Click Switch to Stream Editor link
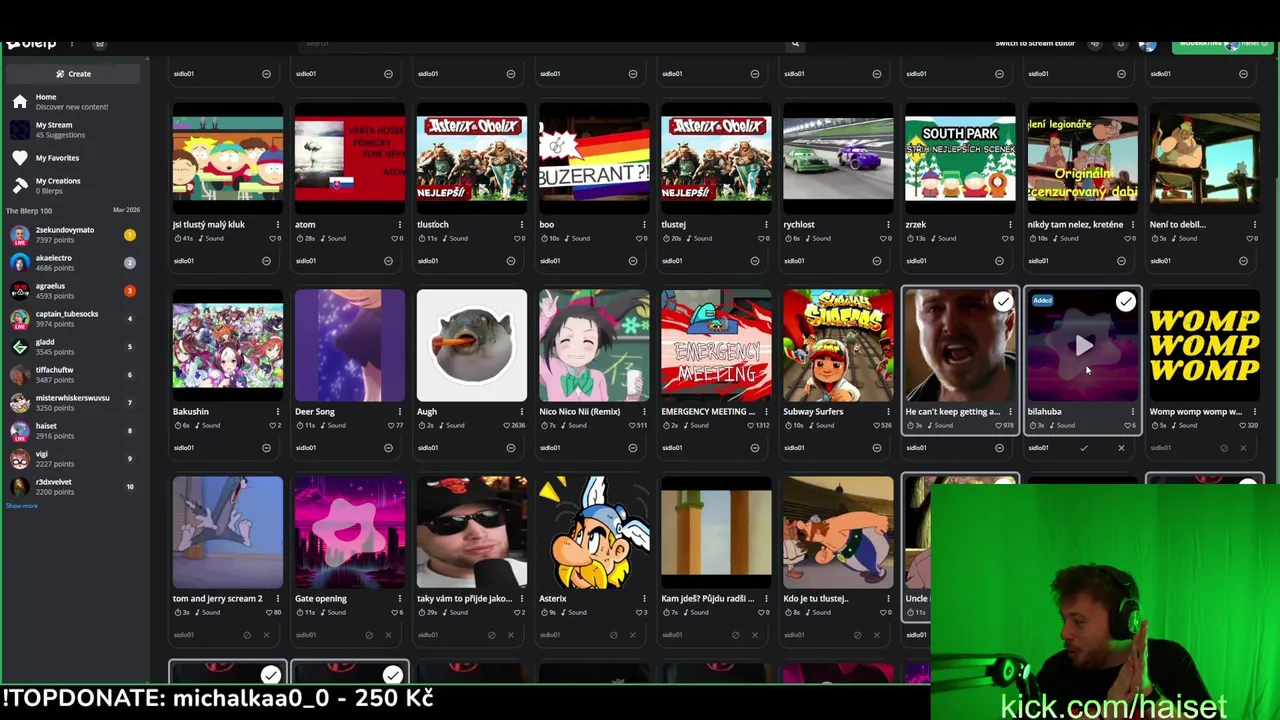The width and height of the screenshot is (1280, 720). (x=1034, y=43)
